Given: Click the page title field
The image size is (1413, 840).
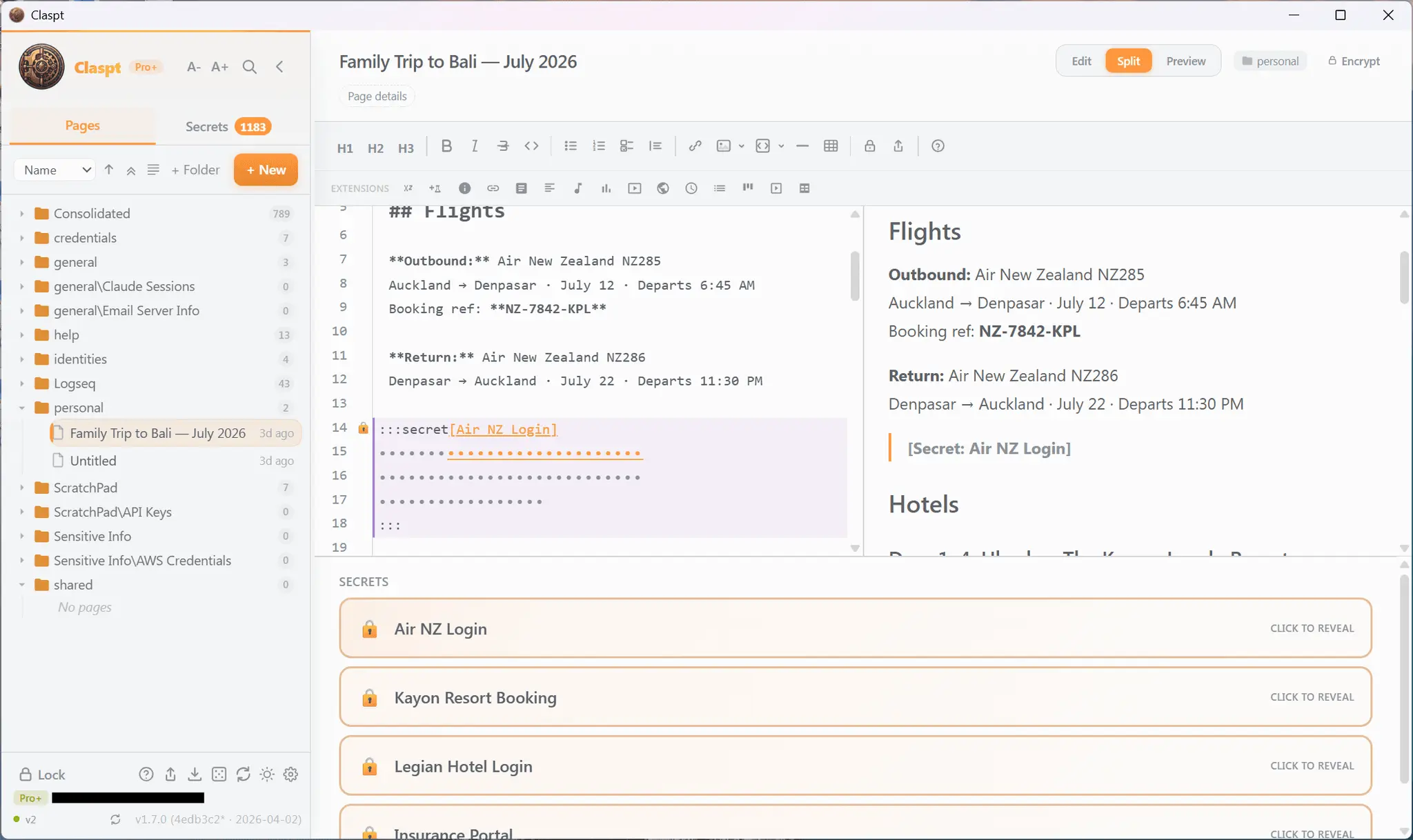Looking at the screenshot, I should (x=458, y=61).
